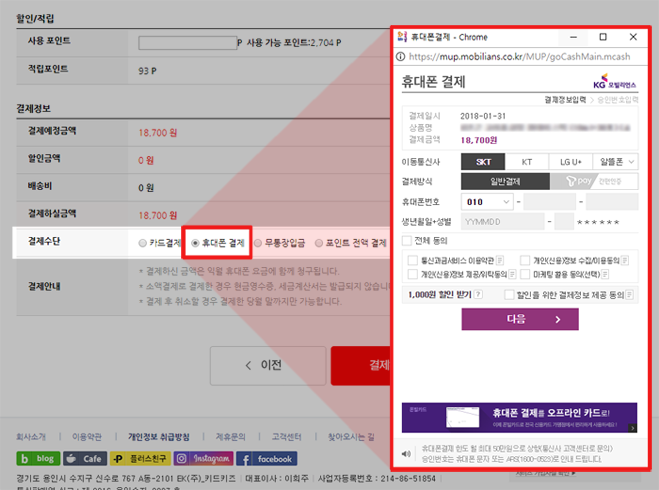Click the 18,700원 amount in popup

tap(479, 140)
